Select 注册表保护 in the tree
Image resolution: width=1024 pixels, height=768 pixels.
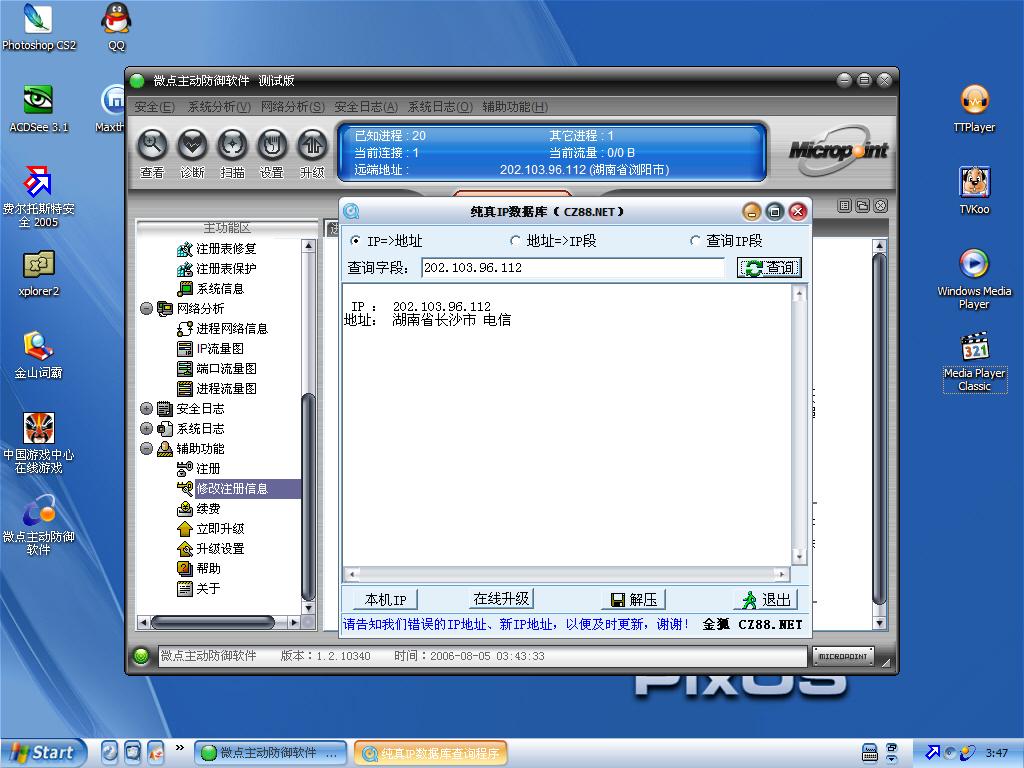226,268
